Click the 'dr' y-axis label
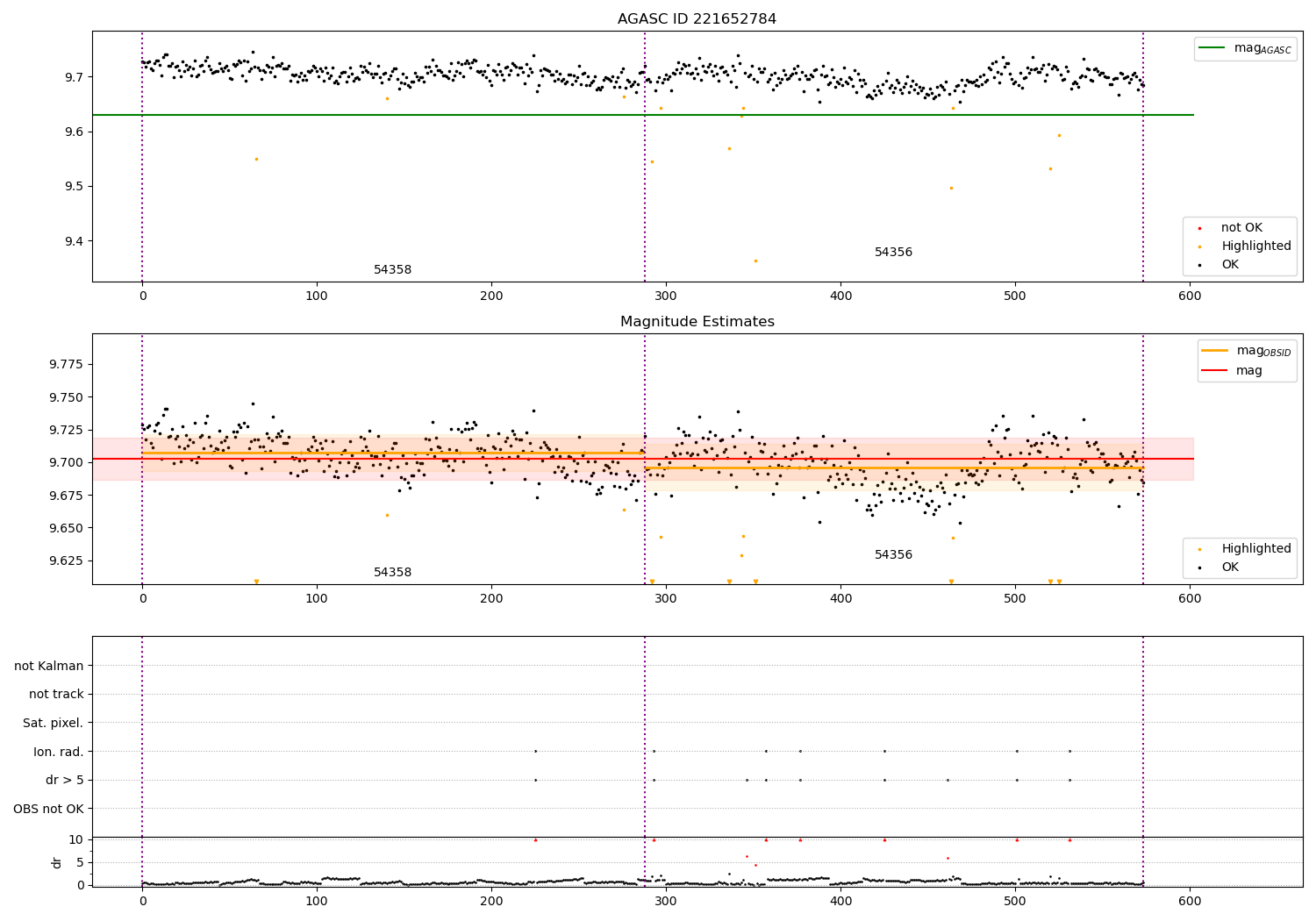 pos(57,862)
